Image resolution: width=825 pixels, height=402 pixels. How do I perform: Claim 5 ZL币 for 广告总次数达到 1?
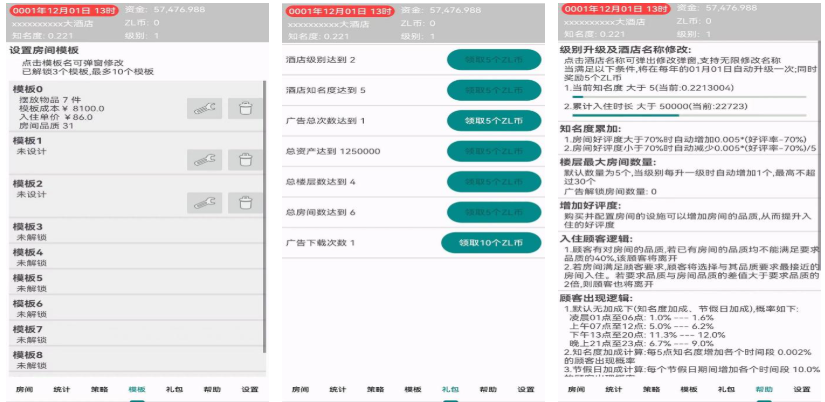coord(493,121)
